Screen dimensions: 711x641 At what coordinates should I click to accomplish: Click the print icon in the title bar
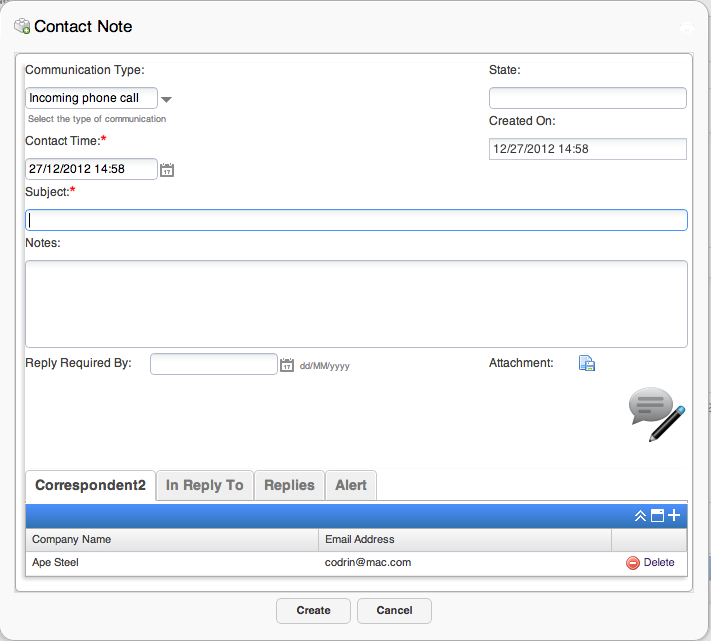click(686, 27)
